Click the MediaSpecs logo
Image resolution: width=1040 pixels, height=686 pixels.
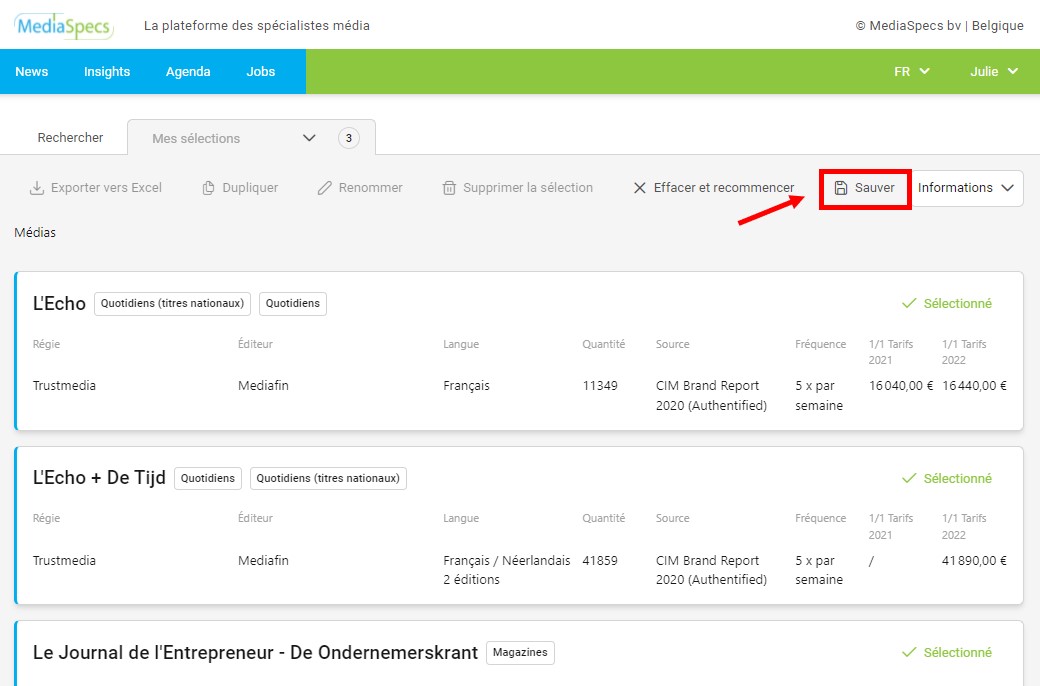64,26
